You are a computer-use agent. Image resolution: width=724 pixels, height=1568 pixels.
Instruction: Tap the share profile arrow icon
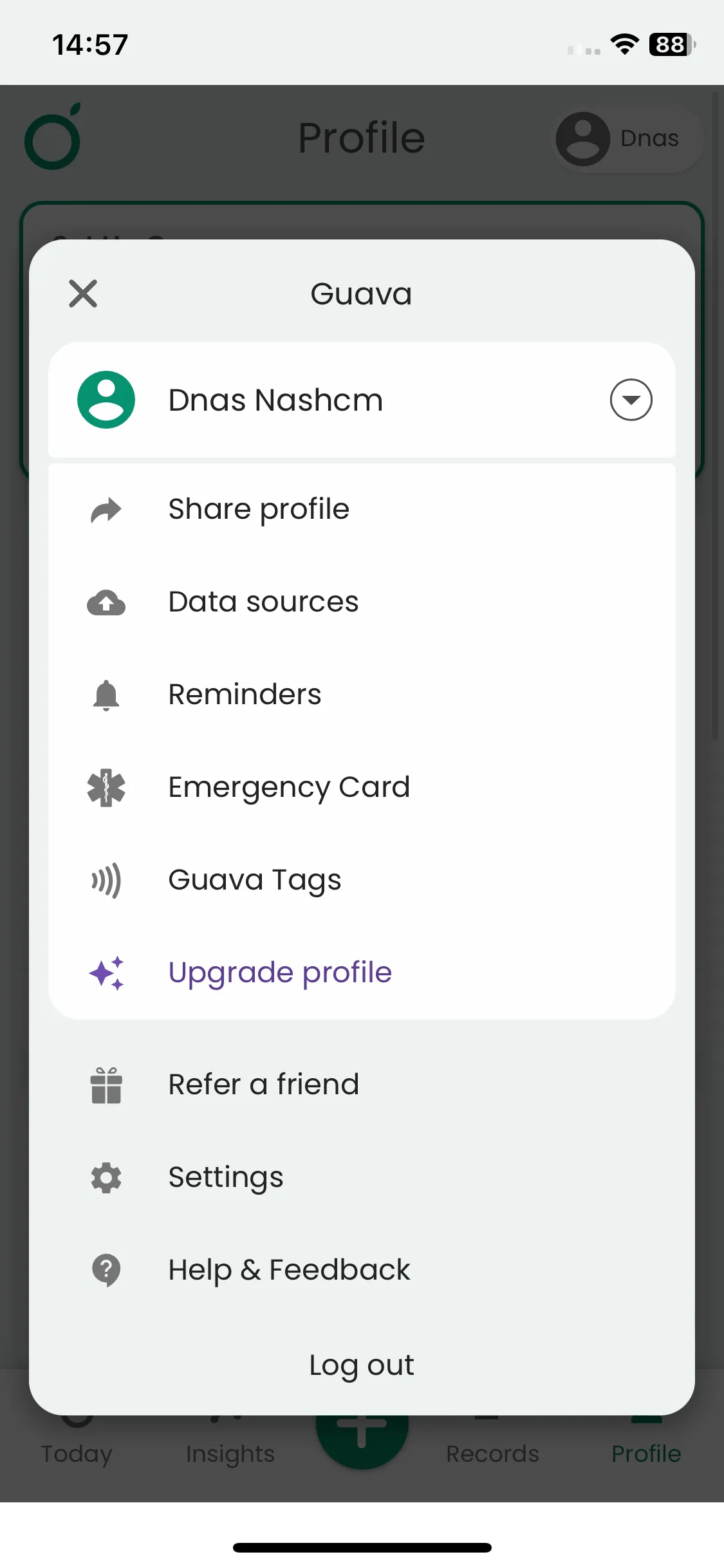(106, 510)
